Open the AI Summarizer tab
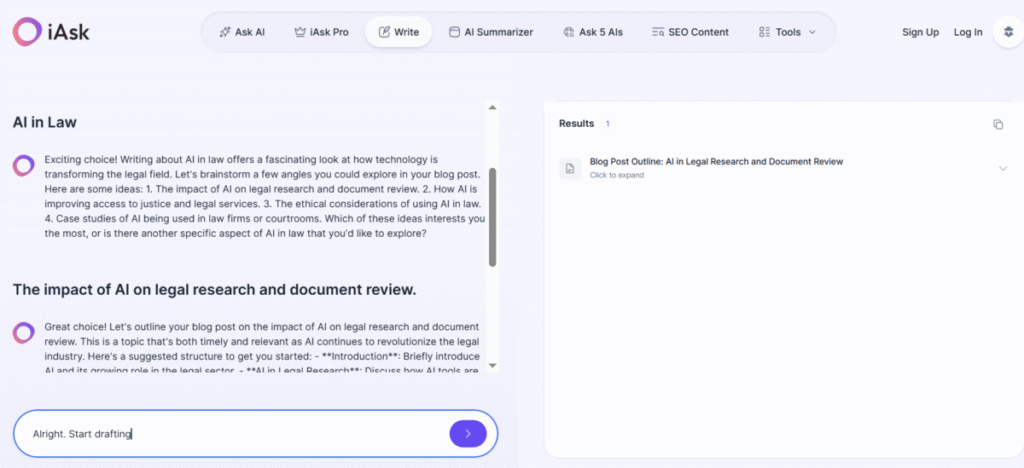1024x468 pixels. tap(490, 32)
